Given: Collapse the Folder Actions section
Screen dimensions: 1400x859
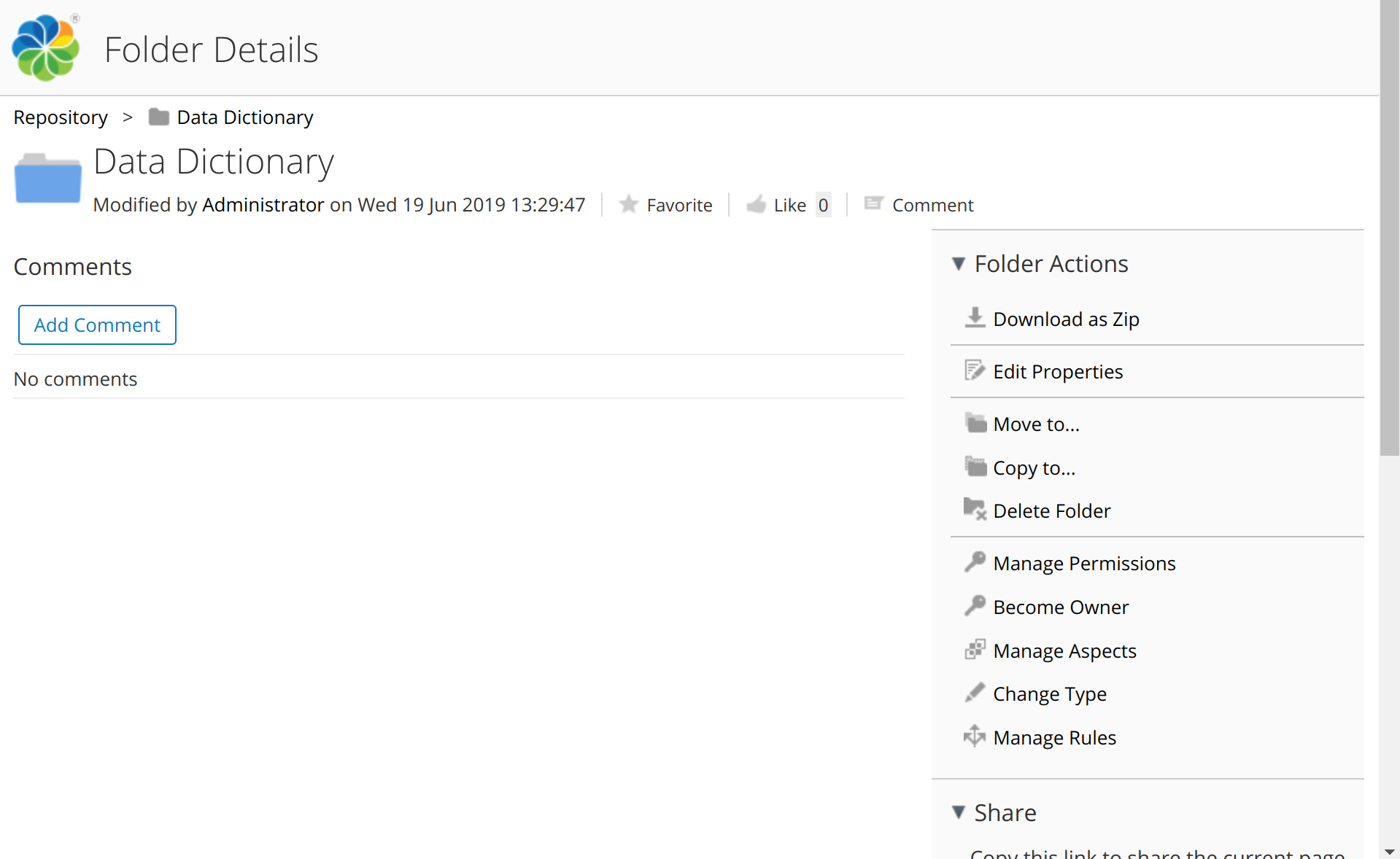Looking at the screenshot, I should (959, 264).
